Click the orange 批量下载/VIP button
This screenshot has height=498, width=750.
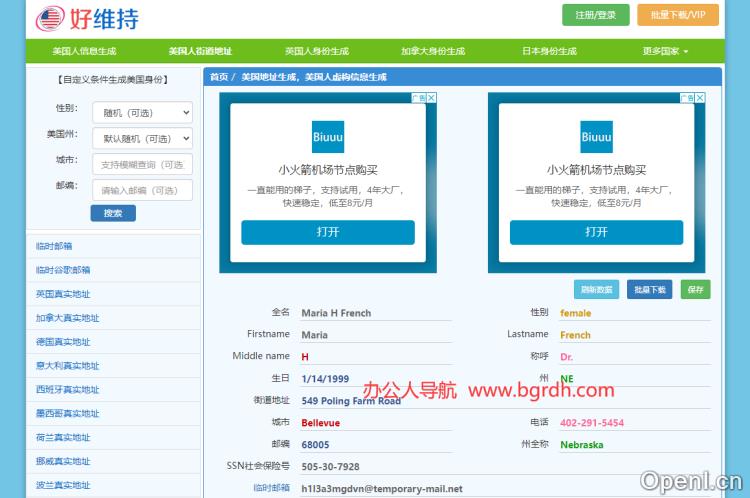pos(678,15)
